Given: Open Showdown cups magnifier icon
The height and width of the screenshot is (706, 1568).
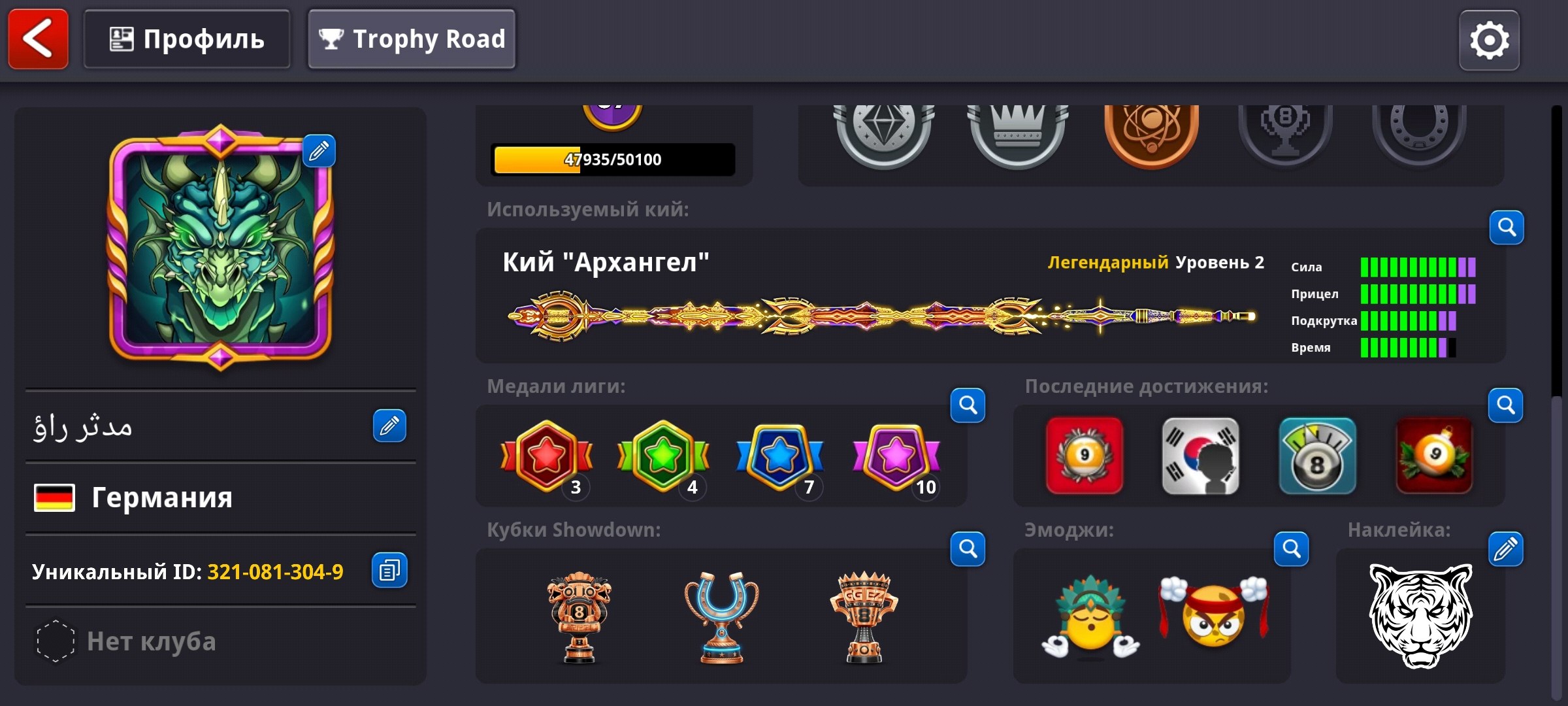Looking at the screenshot, I should coord(968,549).
